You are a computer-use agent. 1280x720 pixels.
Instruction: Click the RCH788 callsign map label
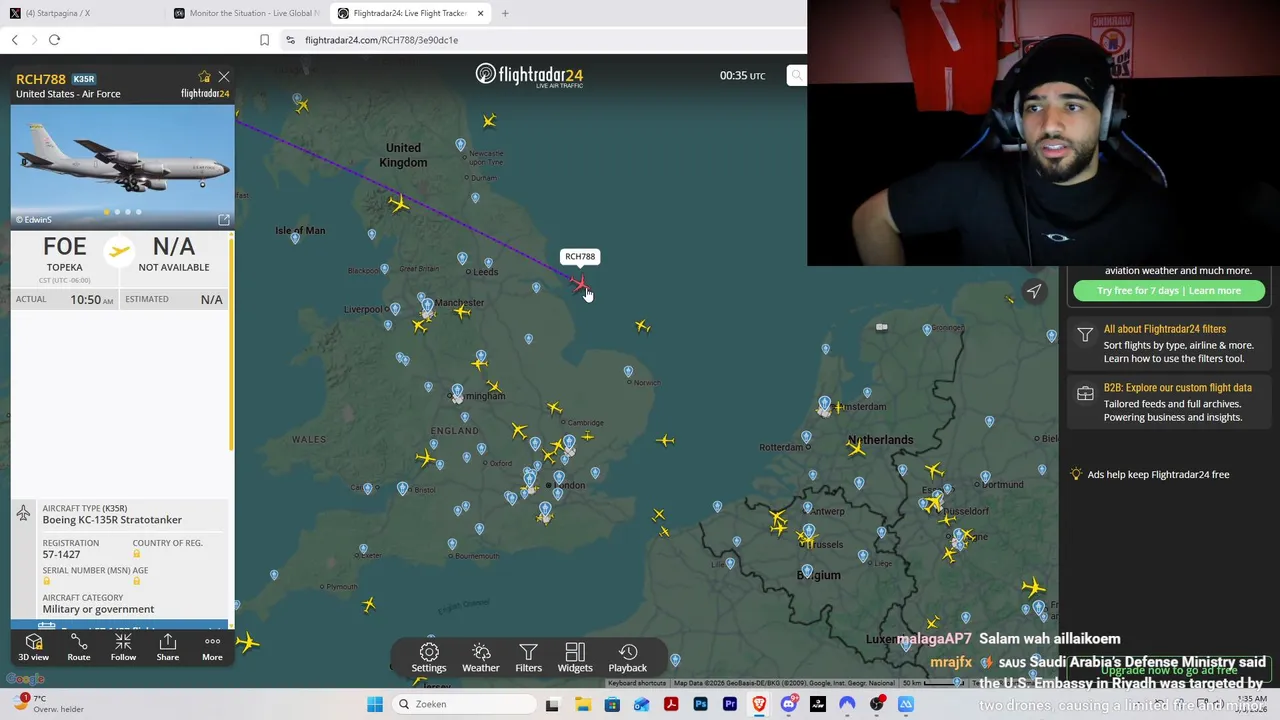[x=580, y=256]
